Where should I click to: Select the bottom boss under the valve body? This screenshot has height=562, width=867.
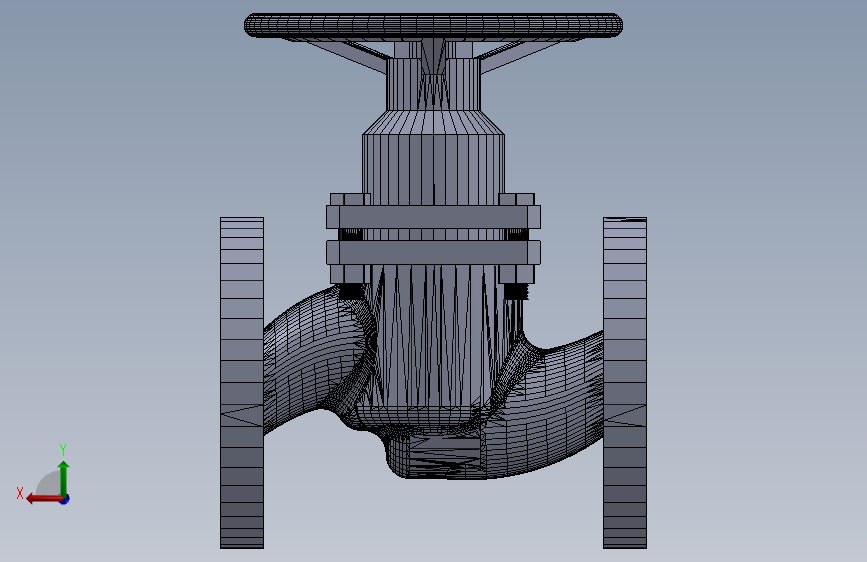437,454
